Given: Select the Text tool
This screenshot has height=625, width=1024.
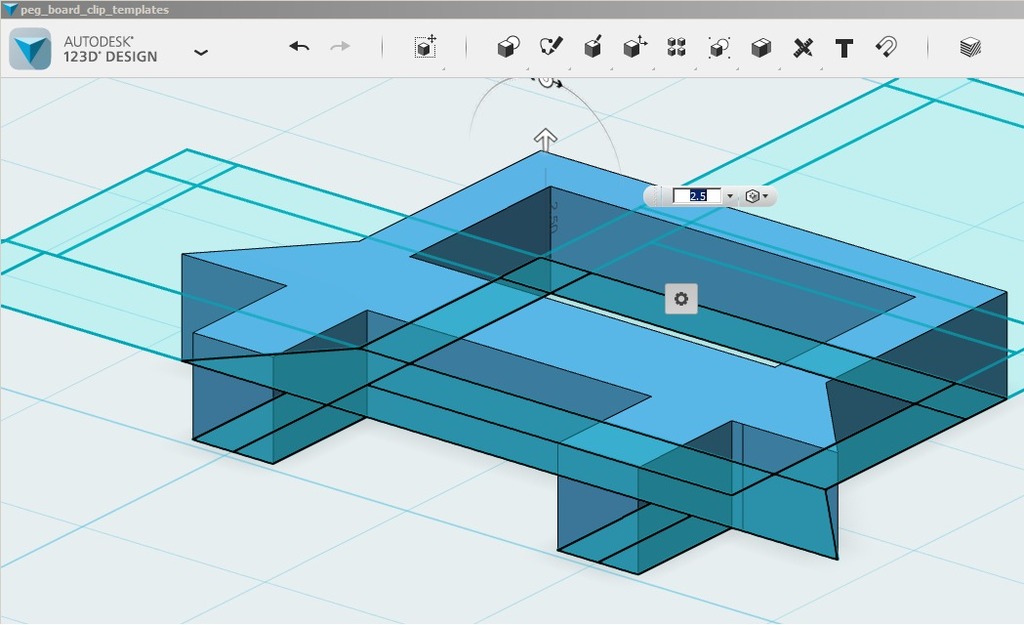Looking at the screenshot, I should tap(844, 48).
